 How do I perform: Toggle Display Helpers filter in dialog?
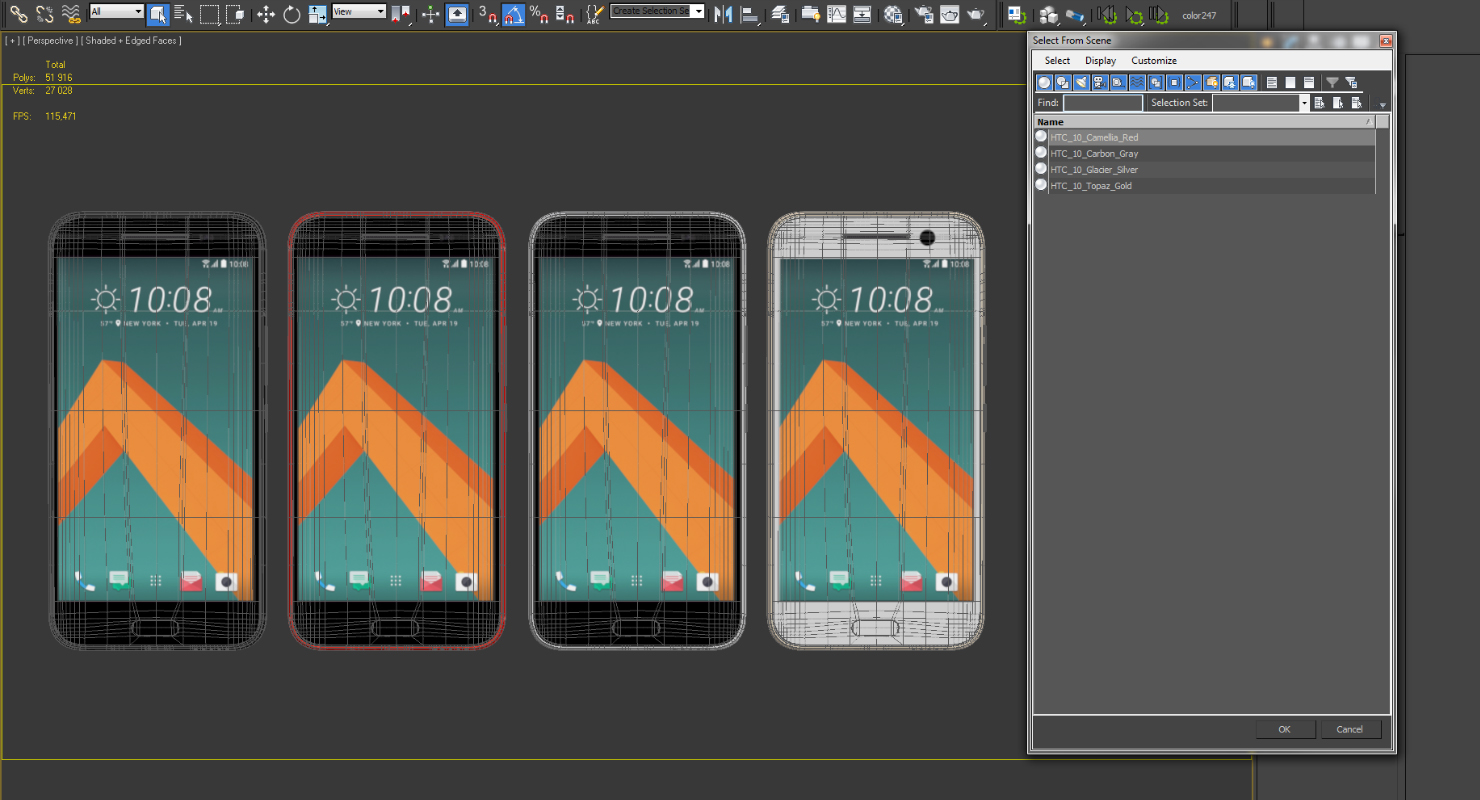(x=1118, y=82)
